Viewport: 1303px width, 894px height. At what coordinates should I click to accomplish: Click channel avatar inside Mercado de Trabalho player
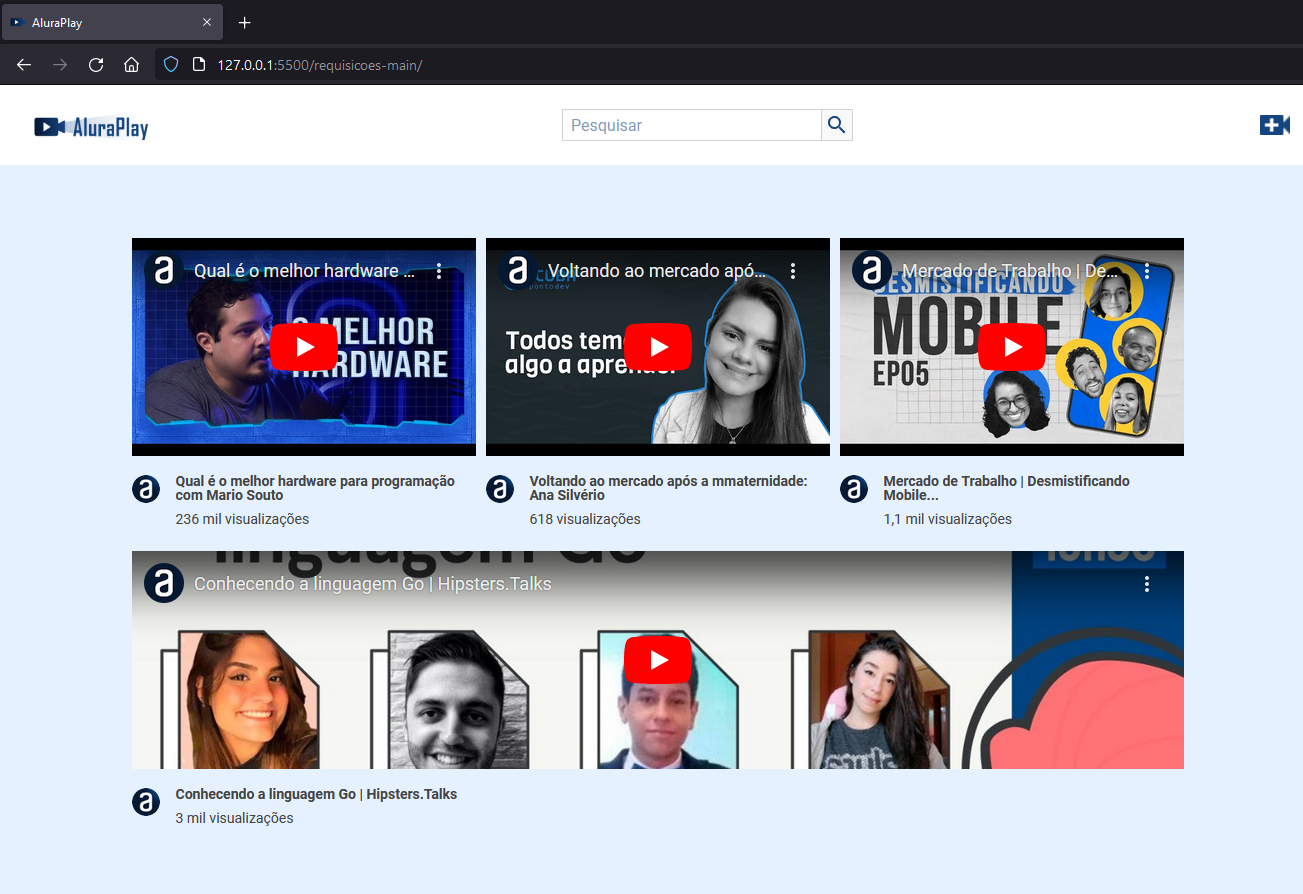[x=872, y=271]
